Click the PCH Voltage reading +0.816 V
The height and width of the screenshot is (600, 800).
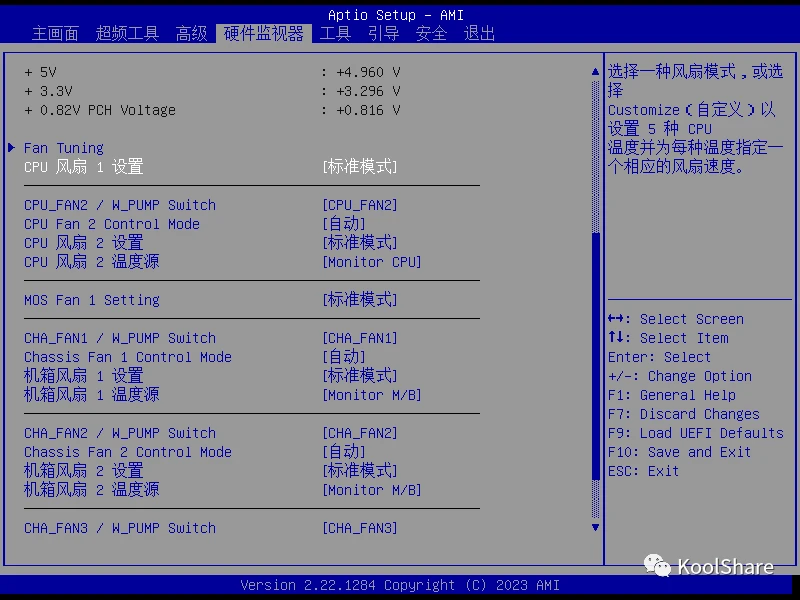[368, 110]
